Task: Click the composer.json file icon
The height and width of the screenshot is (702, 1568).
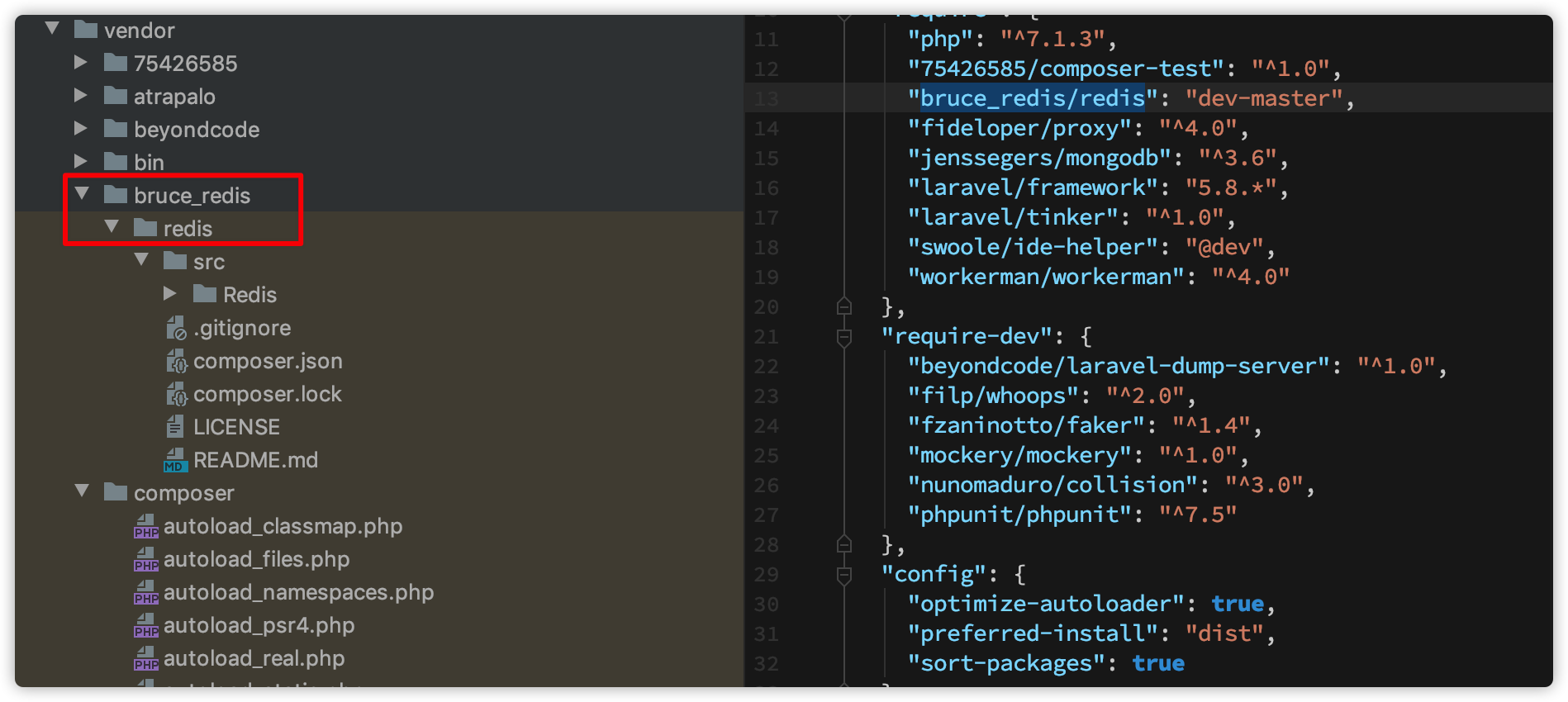Action: point(176,361)
